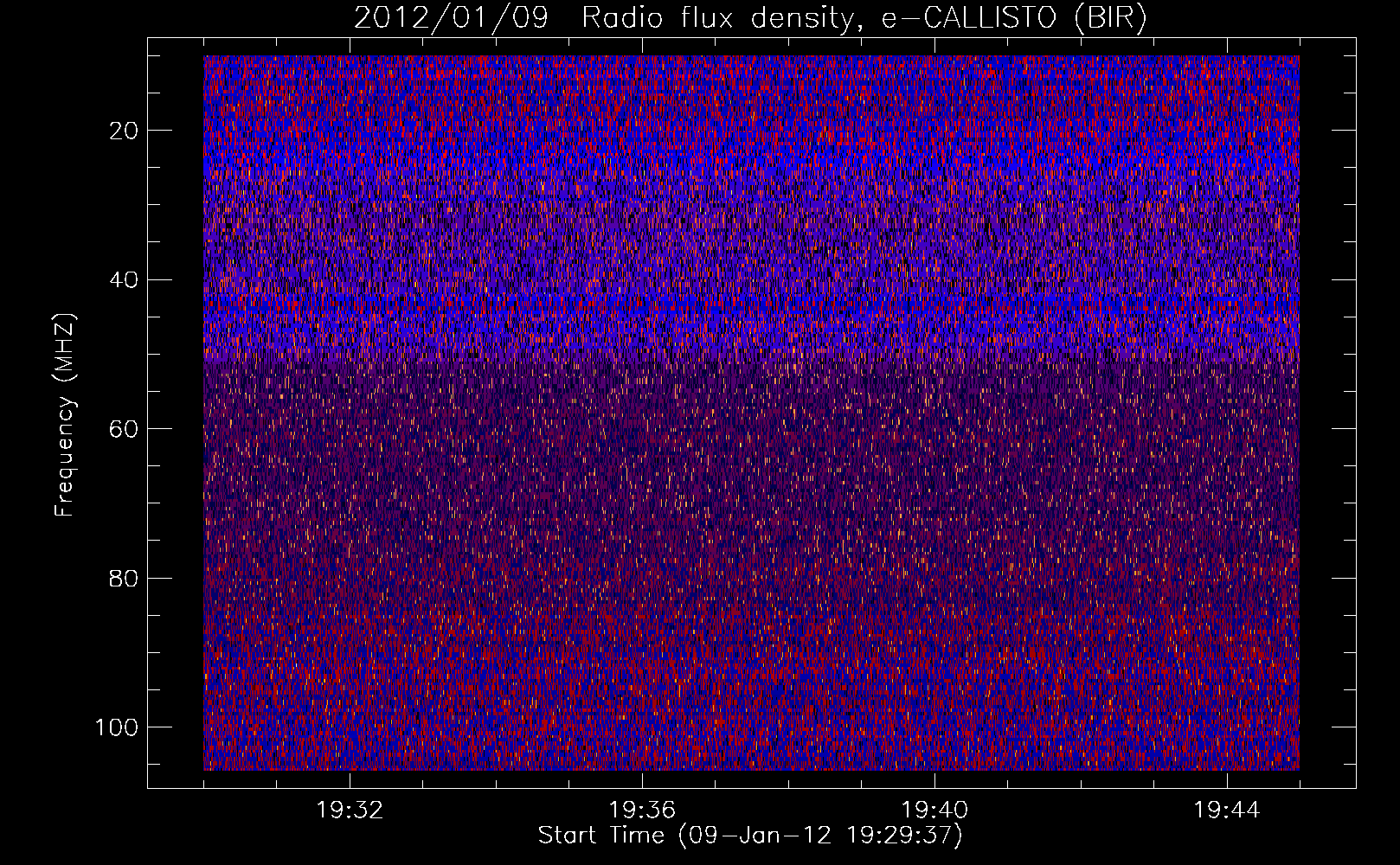Click the plot title '2012/01/09 Radio flux density'
The image size is (1400, 865).
(750, 18)
